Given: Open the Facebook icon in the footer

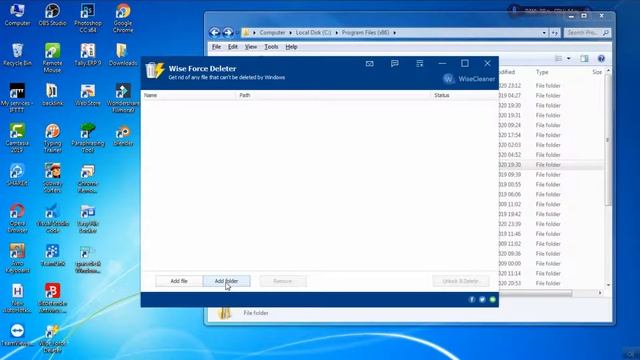Looking at the screenshot, I should tap(472, 300).
